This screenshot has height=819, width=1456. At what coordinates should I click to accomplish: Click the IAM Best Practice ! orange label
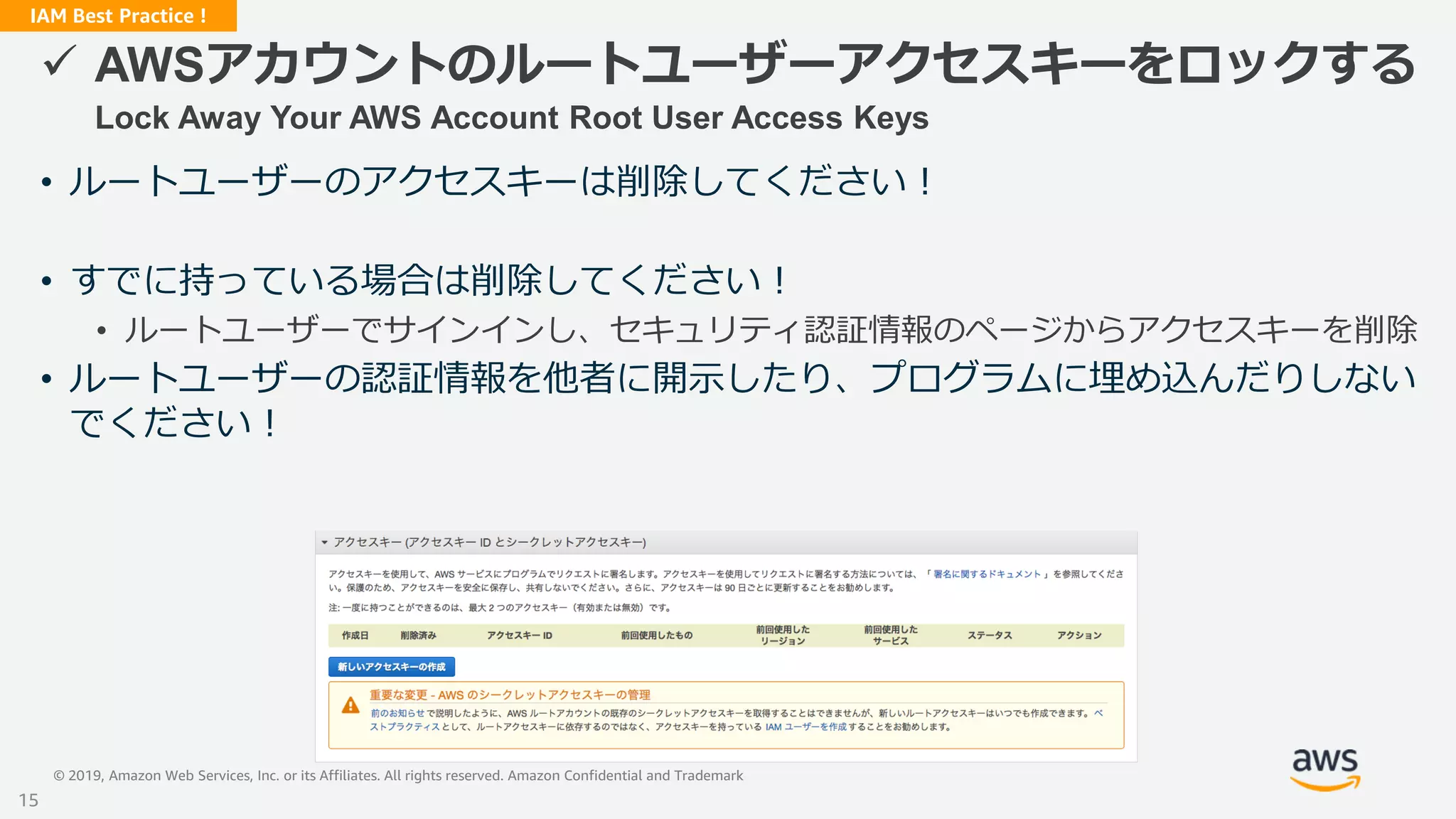[118, 16]
